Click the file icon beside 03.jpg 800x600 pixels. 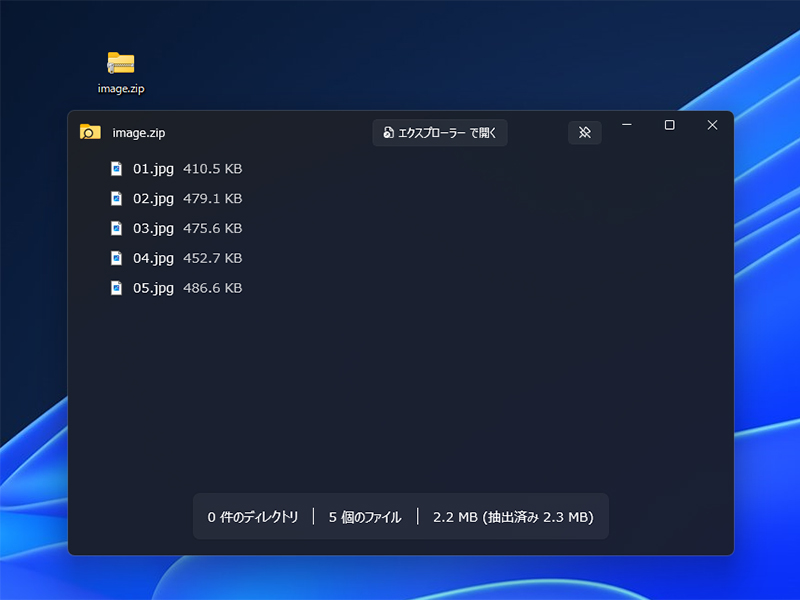click(115, 228)
